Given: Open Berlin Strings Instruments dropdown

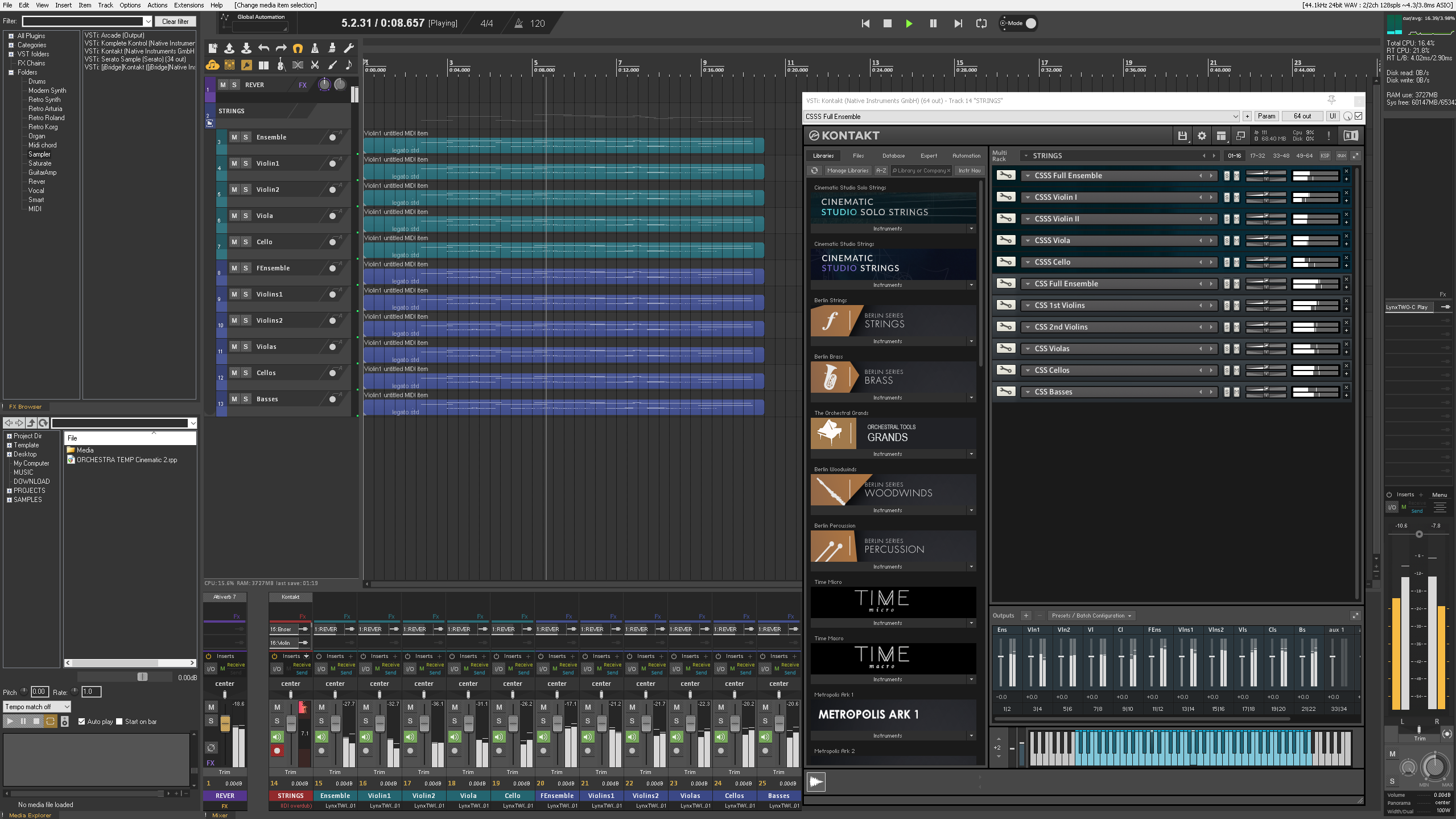Looking at the screenshot, I should pyautogui.click(x=971, y=341).
